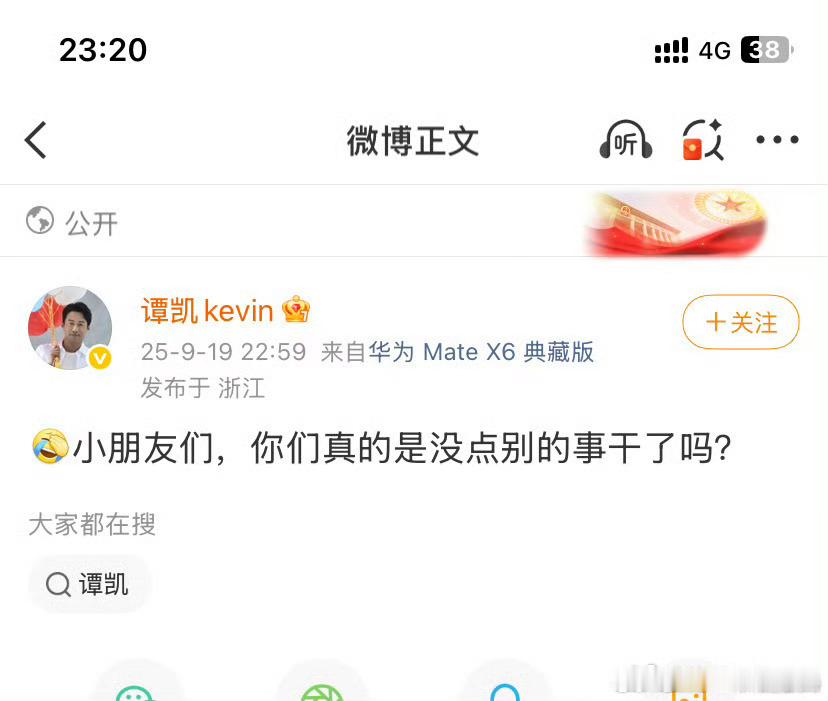Tap the red flag banner image
The width and height of the screenshot is (828, 701).
coord(676,222)
